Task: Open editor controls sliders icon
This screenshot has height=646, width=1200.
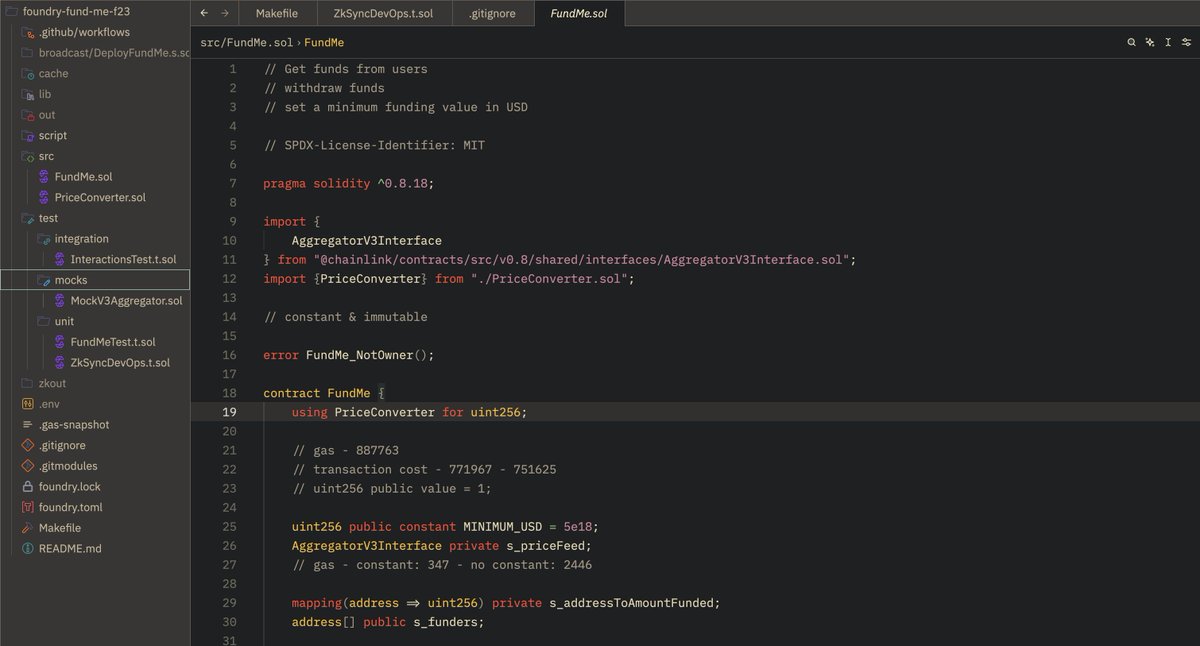Action: pyautogui.click(x=1186, y=42)
